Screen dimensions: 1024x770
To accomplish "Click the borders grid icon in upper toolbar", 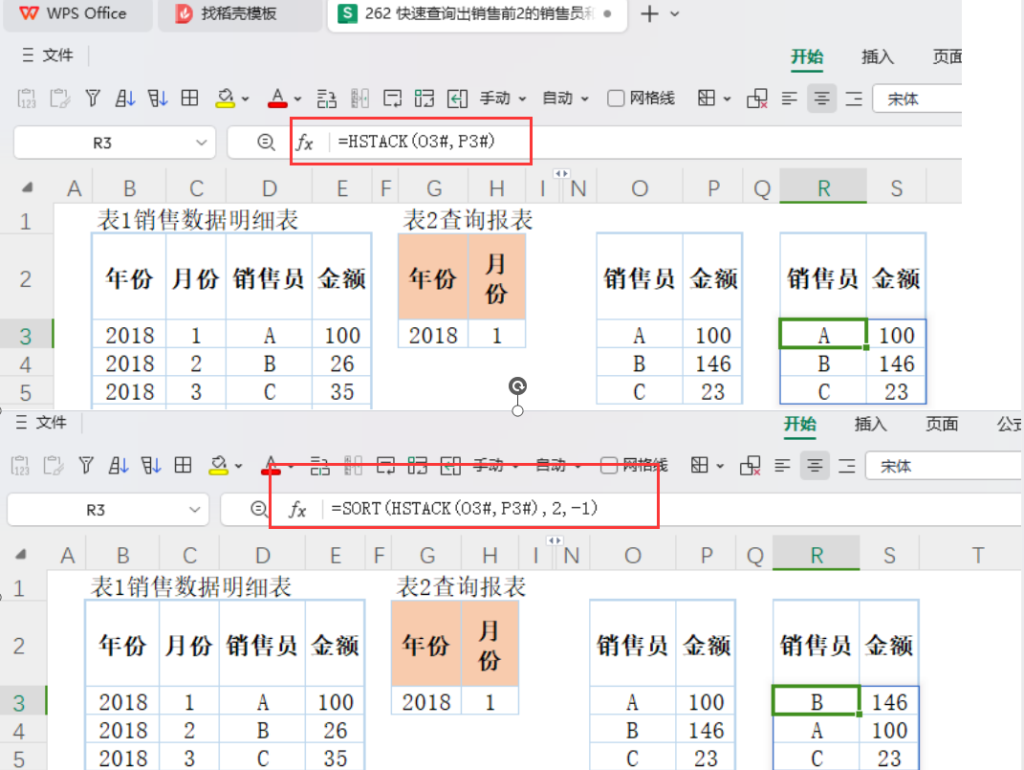I will point(190,99).
